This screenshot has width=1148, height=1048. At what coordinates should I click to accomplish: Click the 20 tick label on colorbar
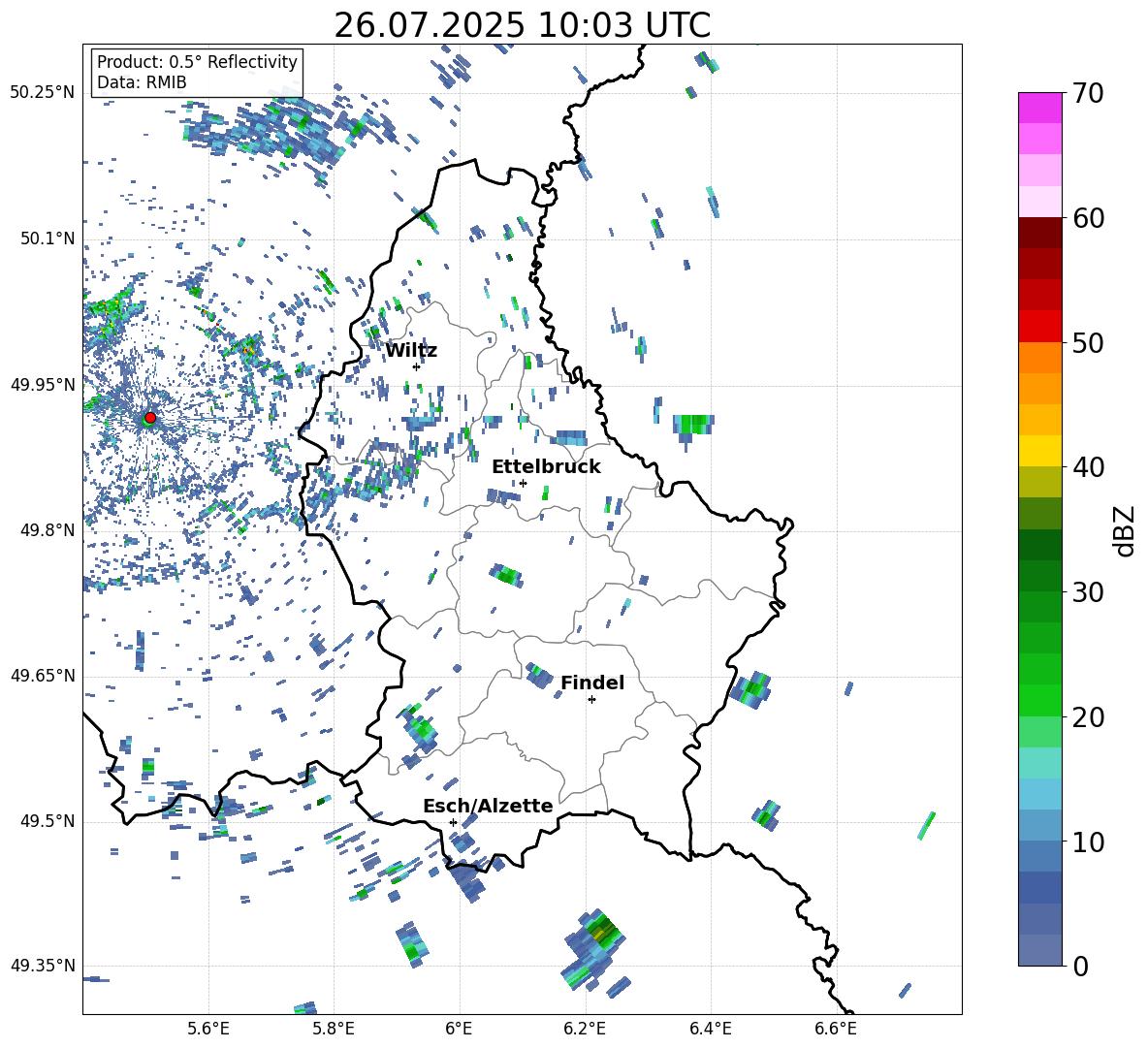pos(1088,717)
